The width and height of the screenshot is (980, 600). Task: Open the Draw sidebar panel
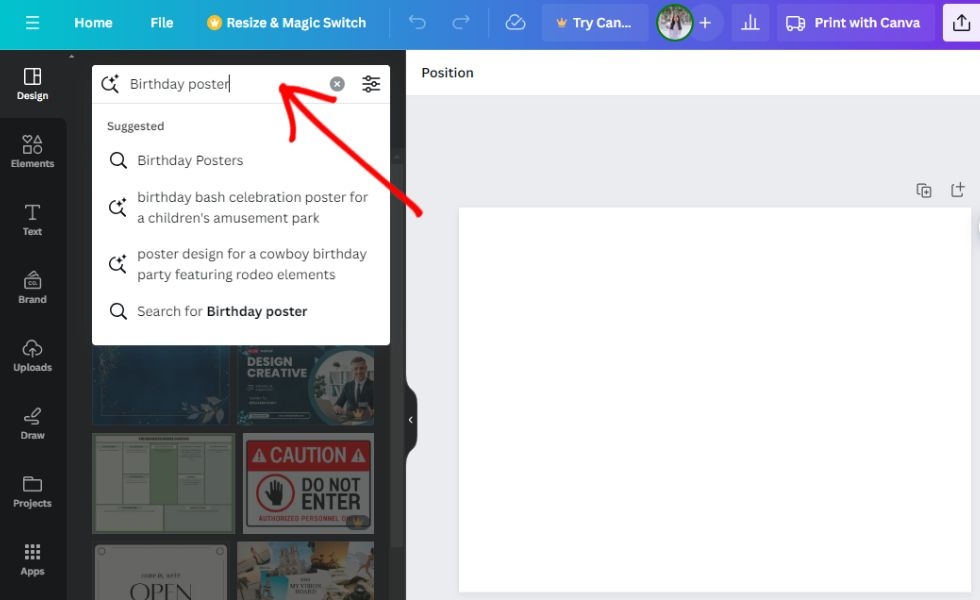[32, 424]
